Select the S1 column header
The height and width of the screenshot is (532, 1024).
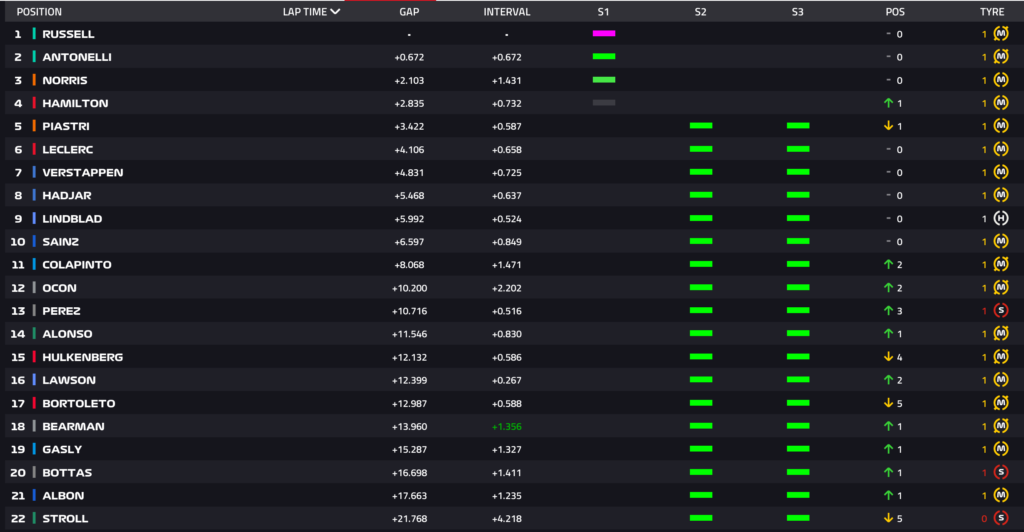(x=603, y=12)
